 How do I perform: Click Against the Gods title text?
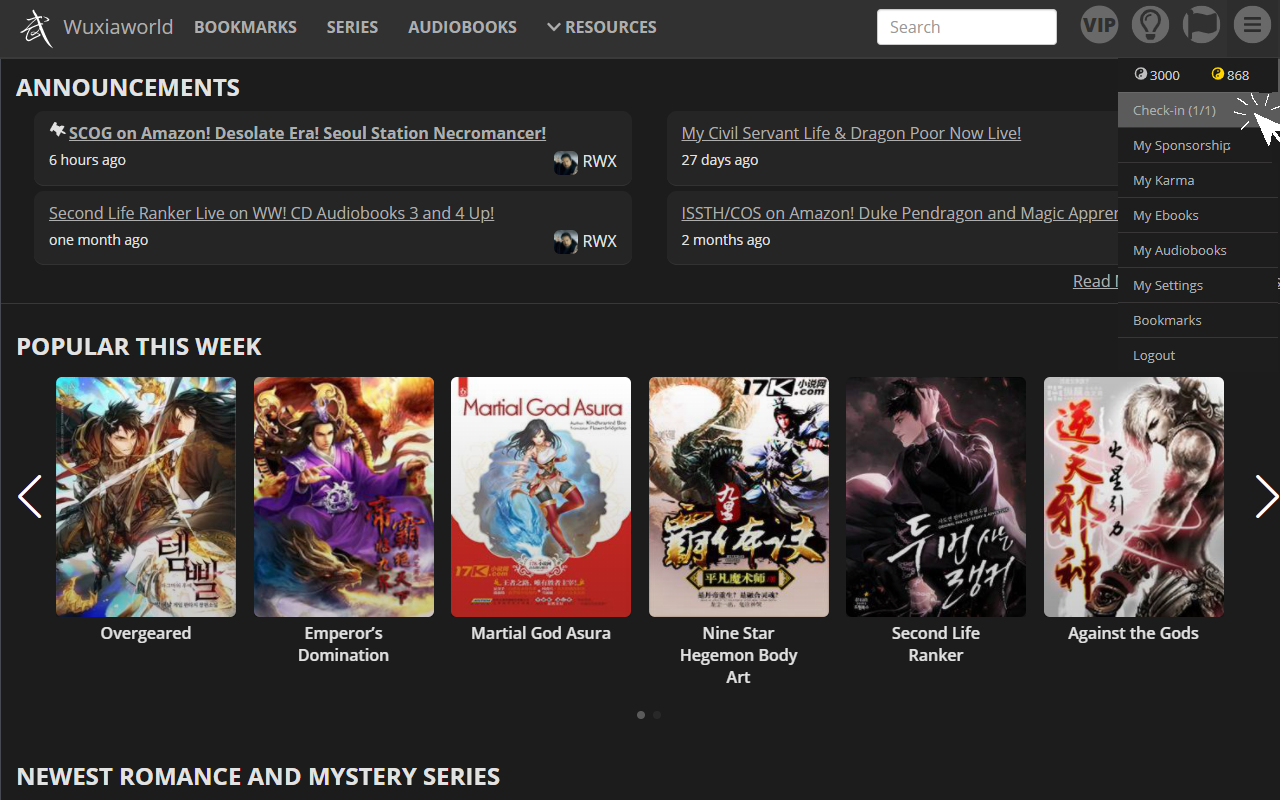1133,633
